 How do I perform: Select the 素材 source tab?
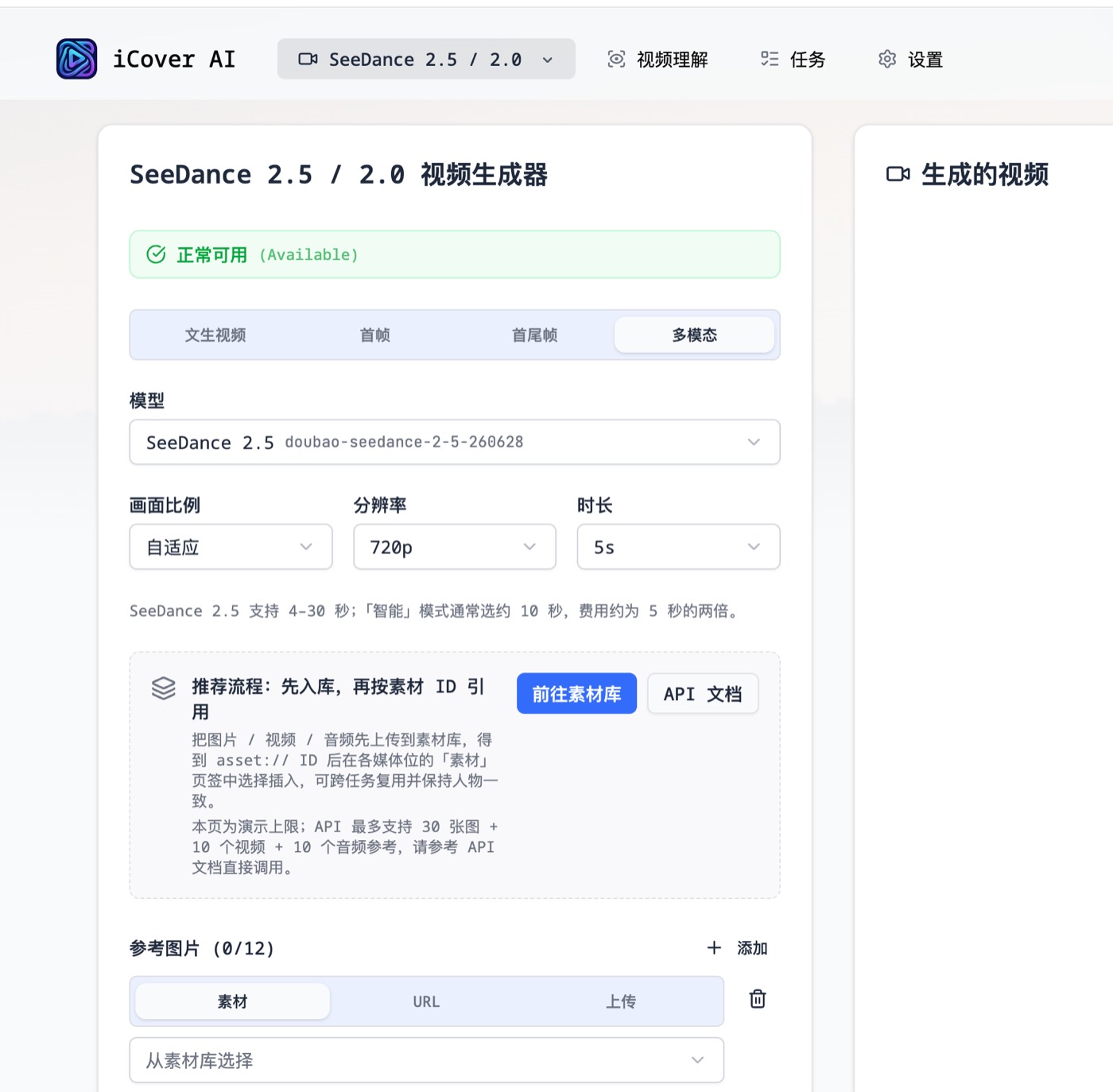coord(232,1001)
